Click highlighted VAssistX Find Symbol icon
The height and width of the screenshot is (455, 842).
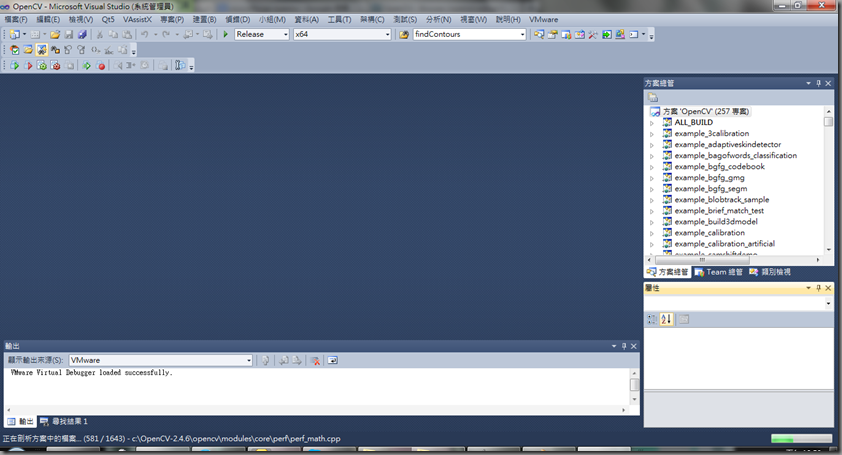tap(41, 50)
